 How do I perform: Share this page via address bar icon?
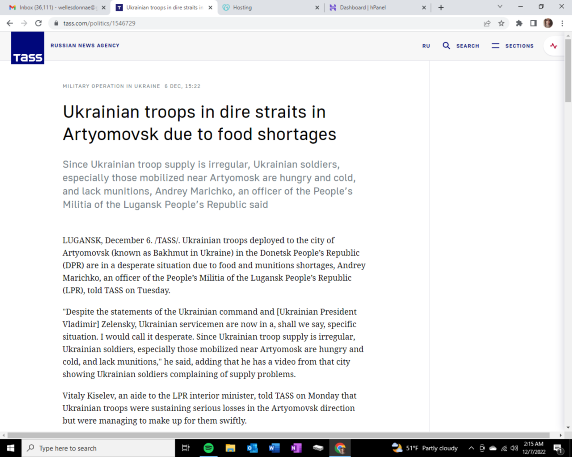click(x=487, y=23)
